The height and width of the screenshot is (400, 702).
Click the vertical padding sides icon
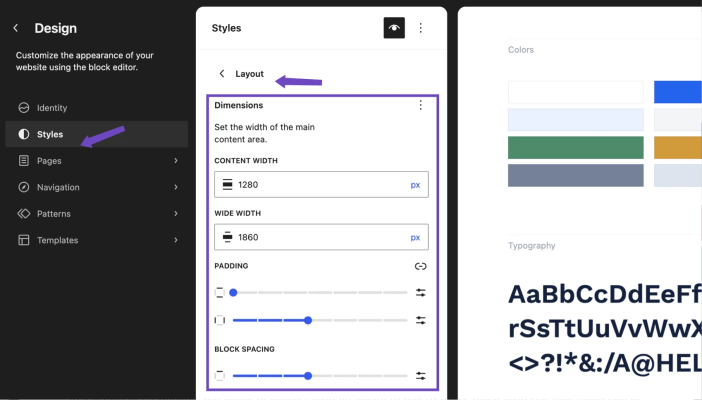coord(219,293)
